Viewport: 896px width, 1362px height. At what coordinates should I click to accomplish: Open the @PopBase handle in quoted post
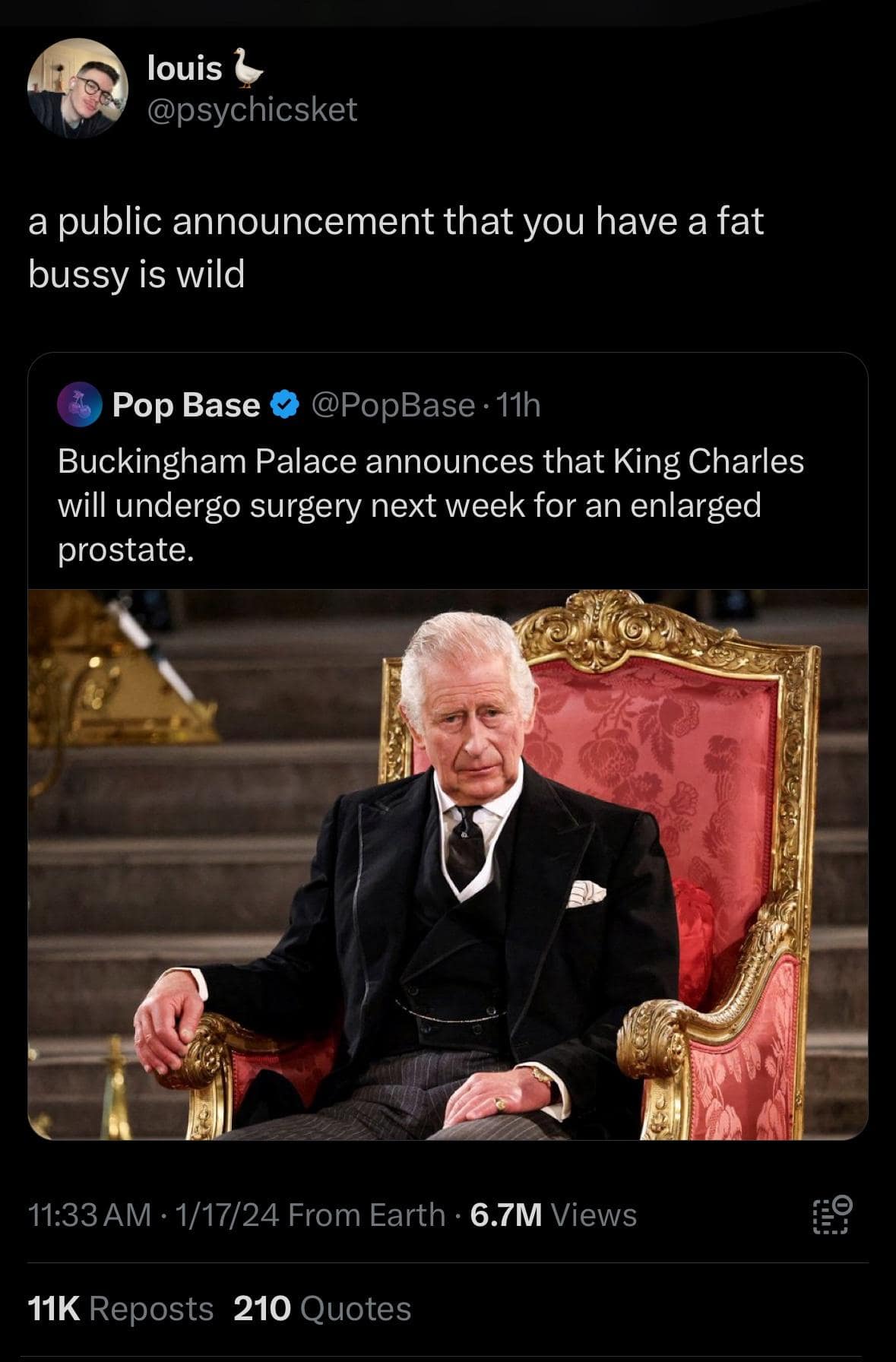click(x=393, y=405)
